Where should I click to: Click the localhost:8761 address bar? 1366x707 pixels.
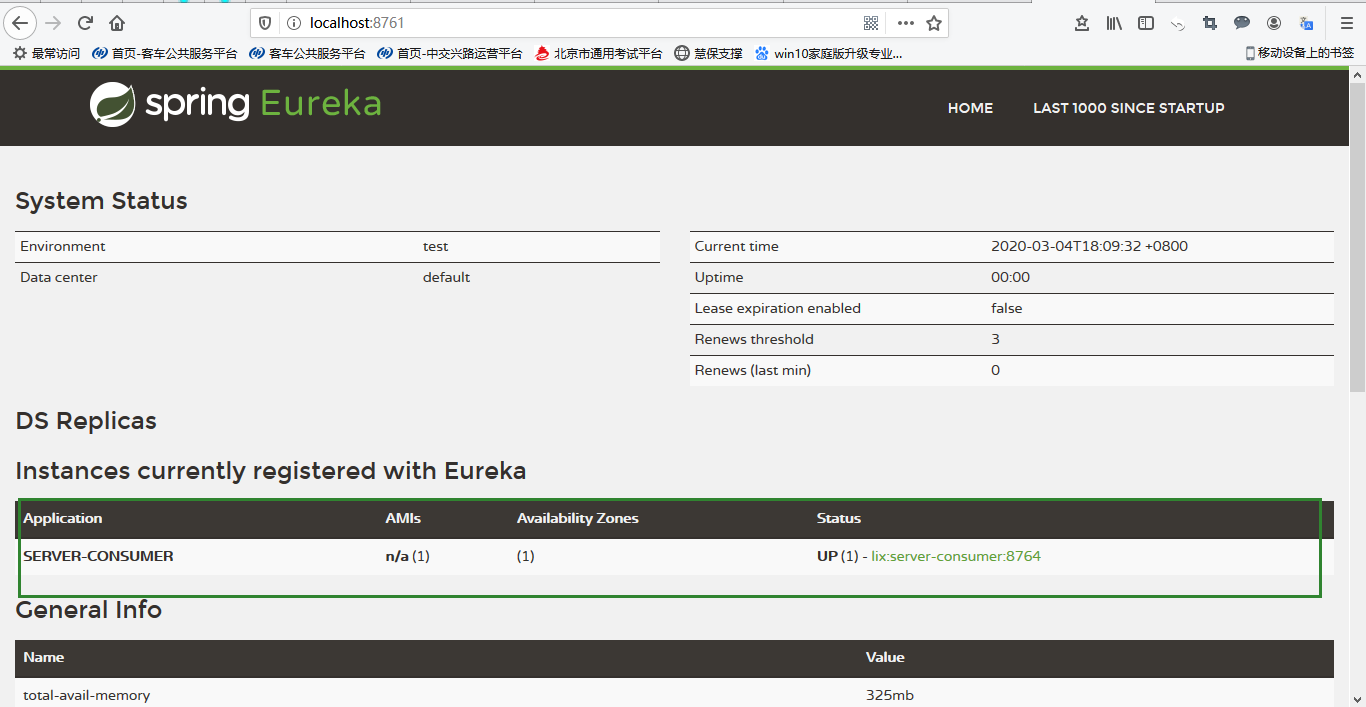(x=580, y=22)
